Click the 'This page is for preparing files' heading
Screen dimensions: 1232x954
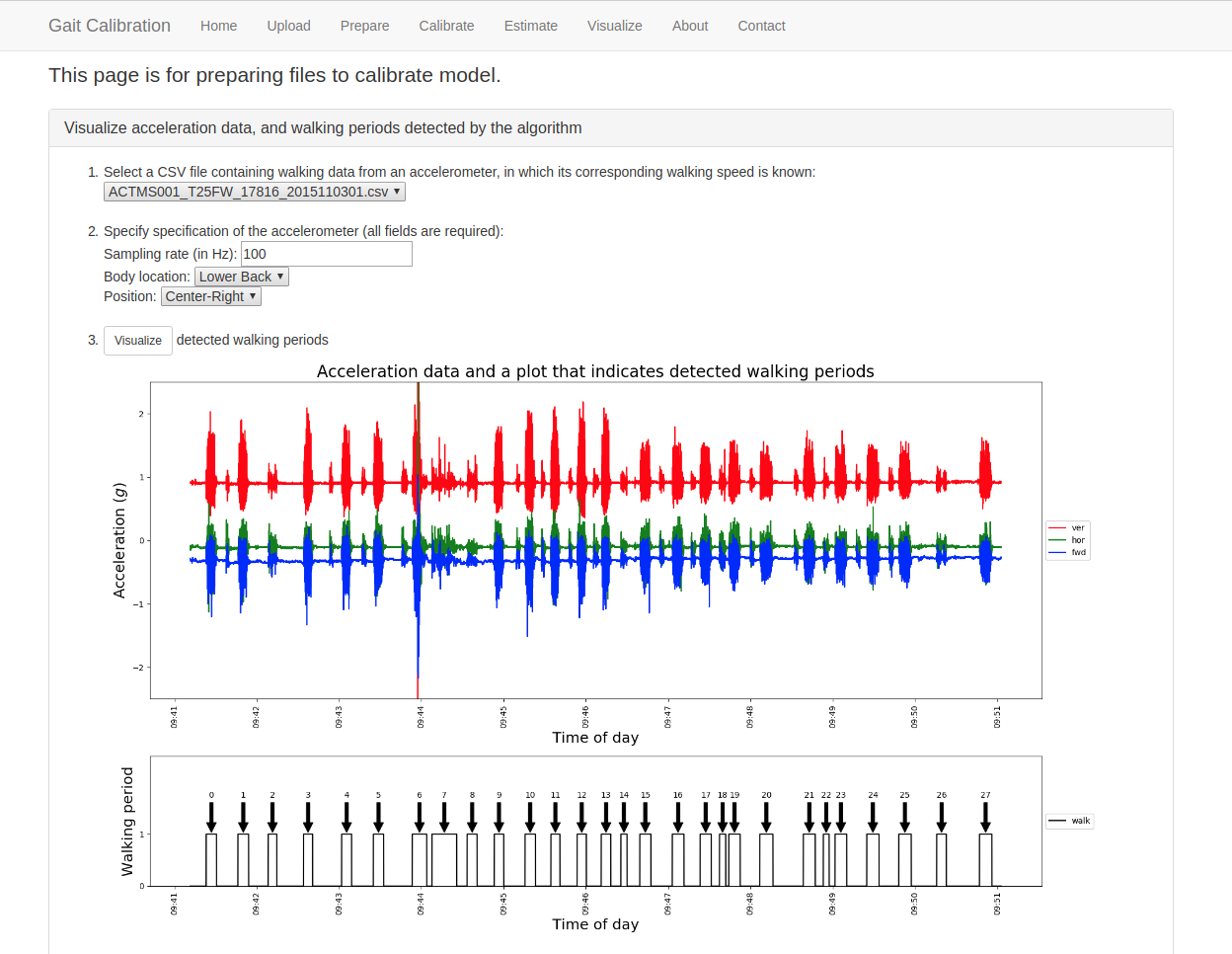(274, 75)
